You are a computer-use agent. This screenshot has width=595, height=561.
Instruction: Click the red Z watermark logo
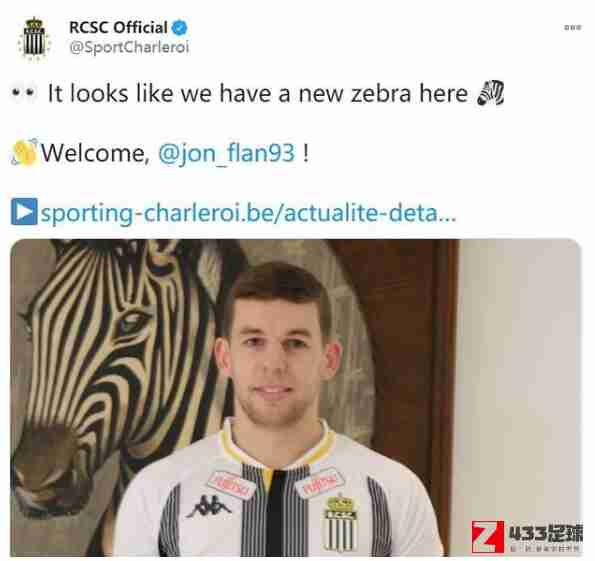pos(488,536)
